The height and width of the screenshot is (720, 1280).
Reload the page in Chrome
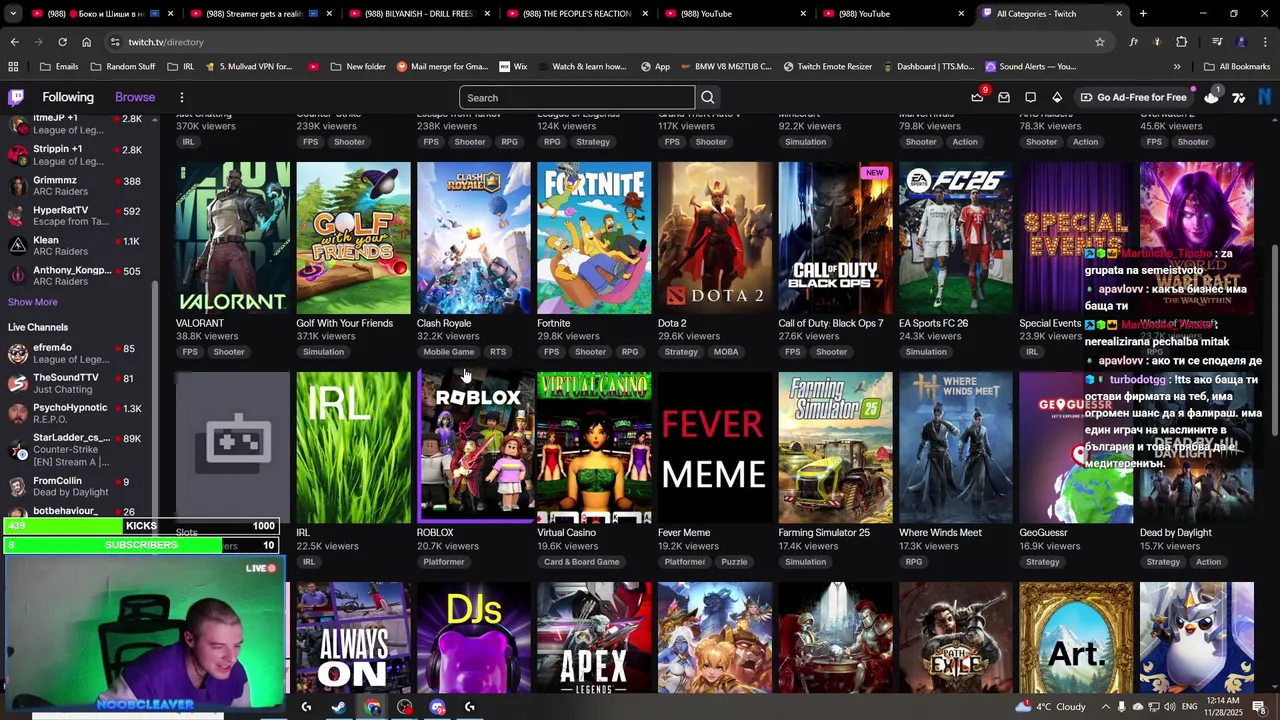(62, 42)
